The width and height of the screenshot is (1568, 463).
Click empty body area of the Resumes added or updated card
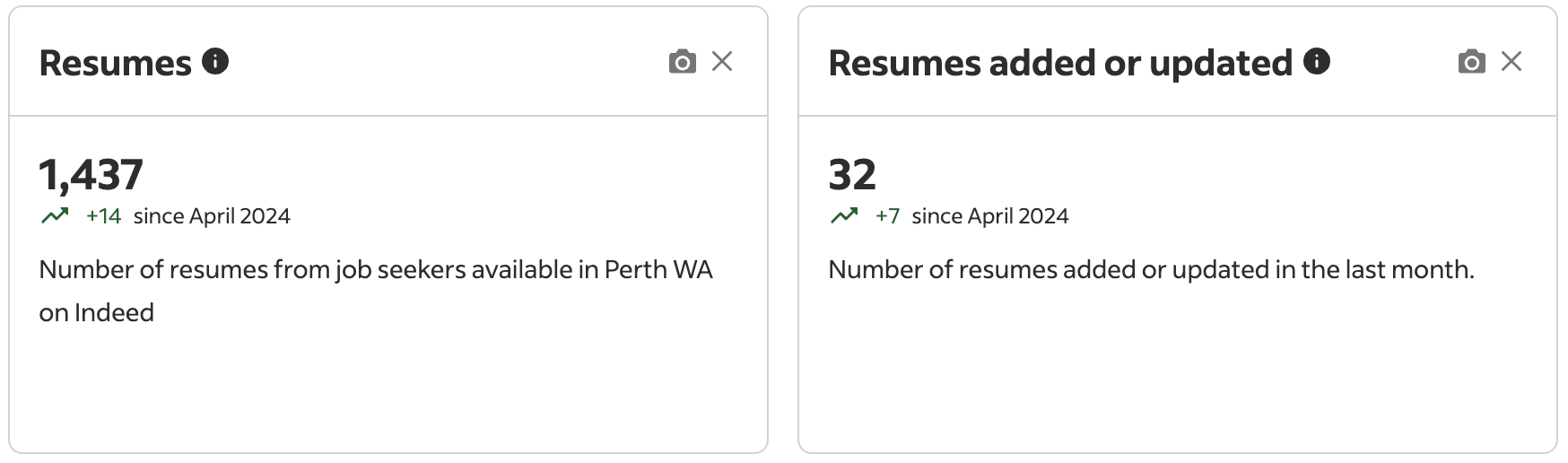pos(1175,377)
